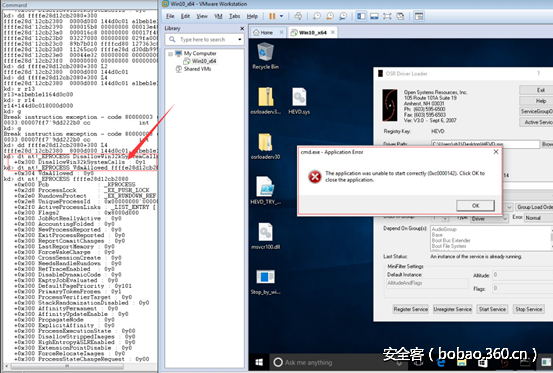
Task: Click the Unregister Service button
Action: click(452, 309)
